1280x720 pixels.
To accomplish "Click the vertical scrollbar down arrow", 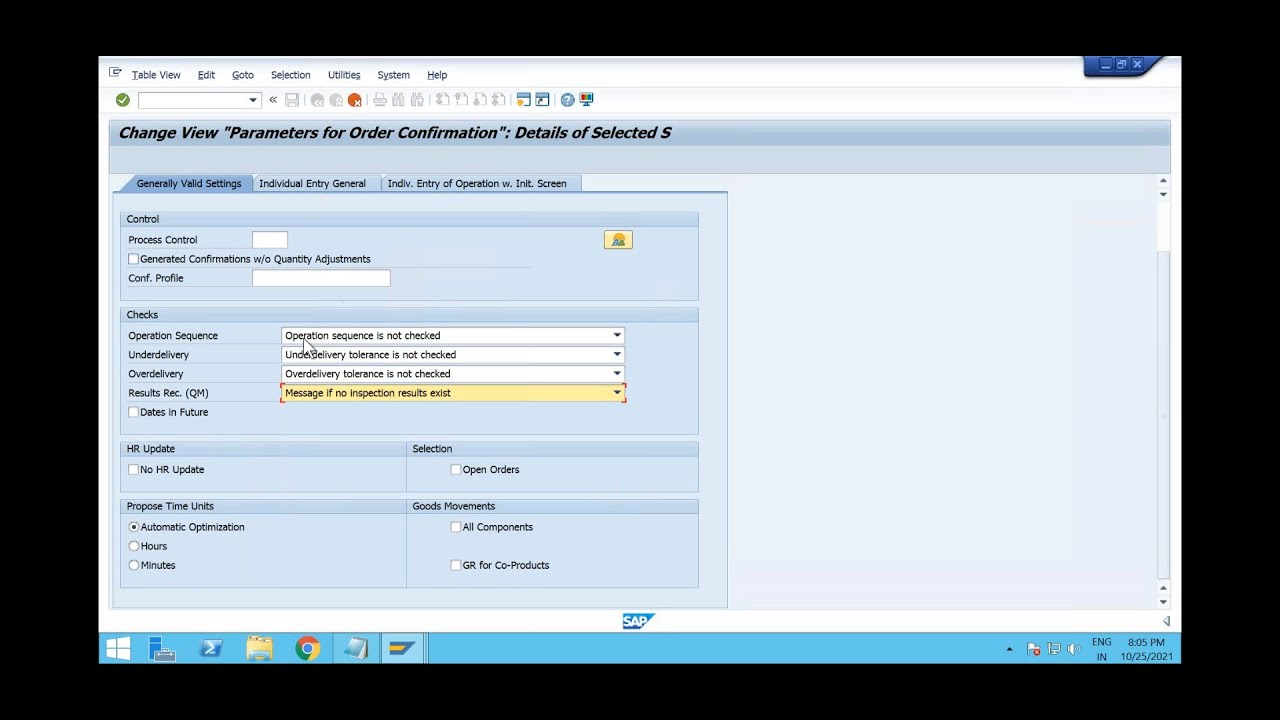I will click(1163, 601).
